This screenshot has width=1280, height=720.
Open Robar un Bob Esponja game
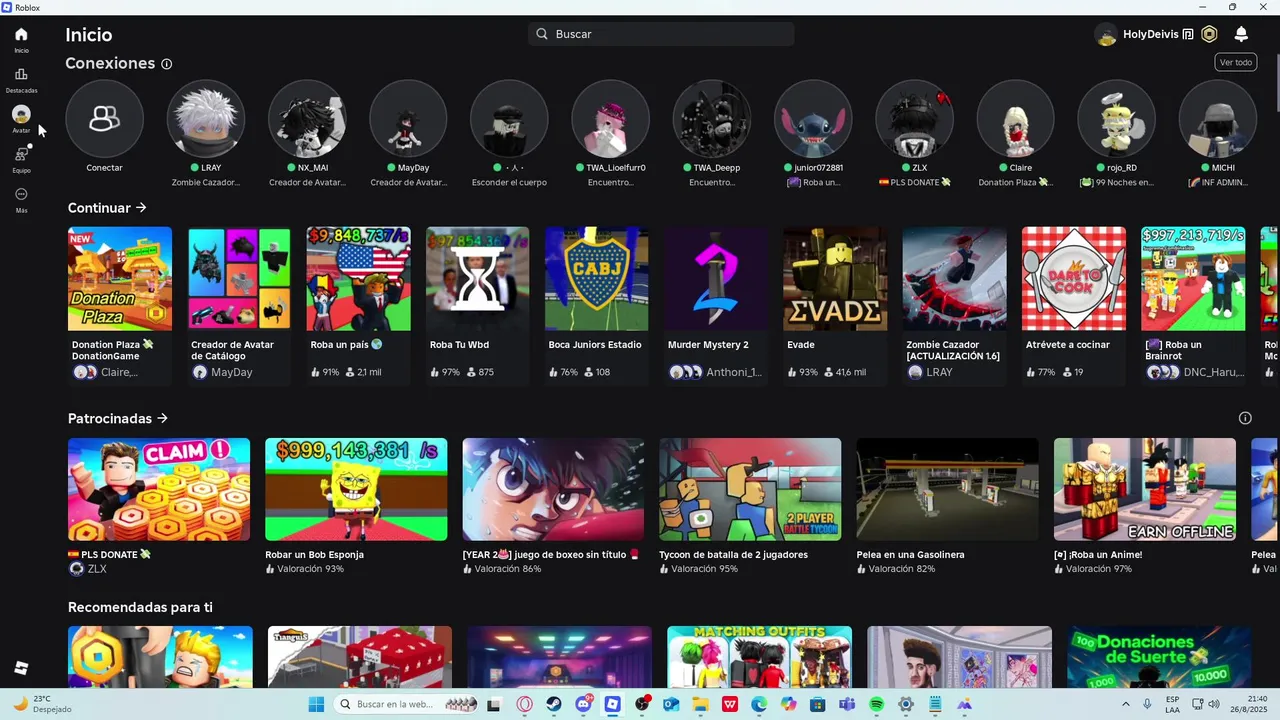point(356,489)
